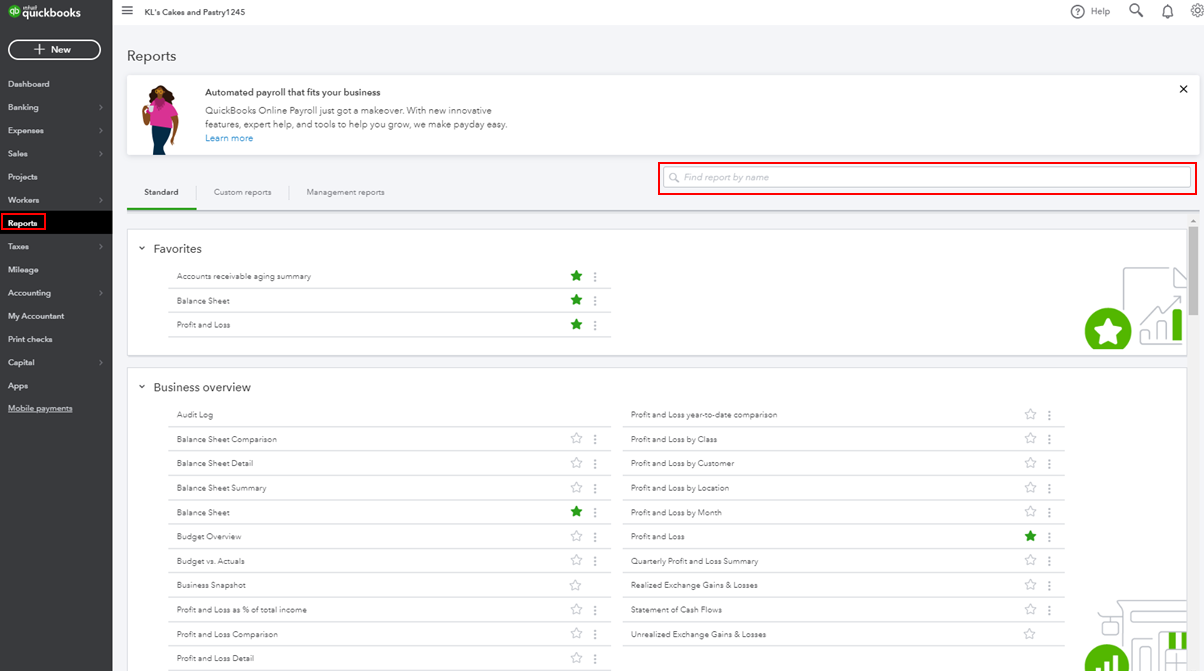Expand the Taxes sidebar submenu
The image size is (1204, 671).
coord(101,246)
